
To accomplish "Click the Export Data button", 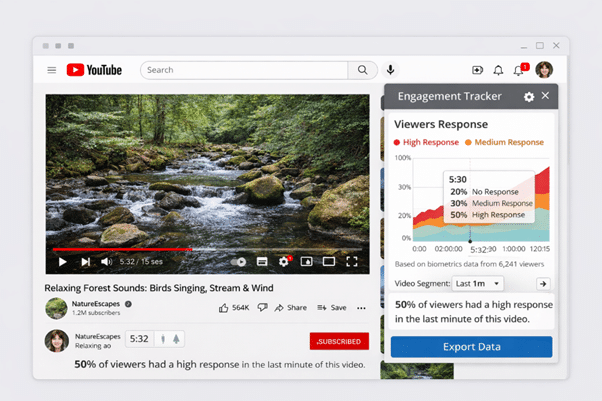I will pyautogui.click(x=471, y=347).
